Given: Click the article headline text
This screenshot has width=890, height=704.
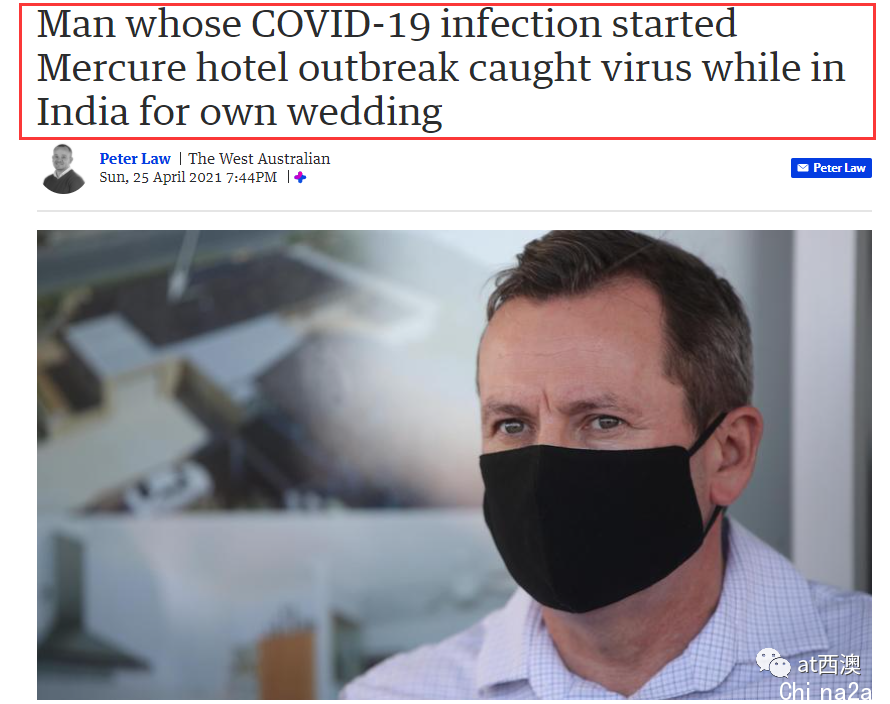Looking at the screenshot, I should [x=441, y=68].
